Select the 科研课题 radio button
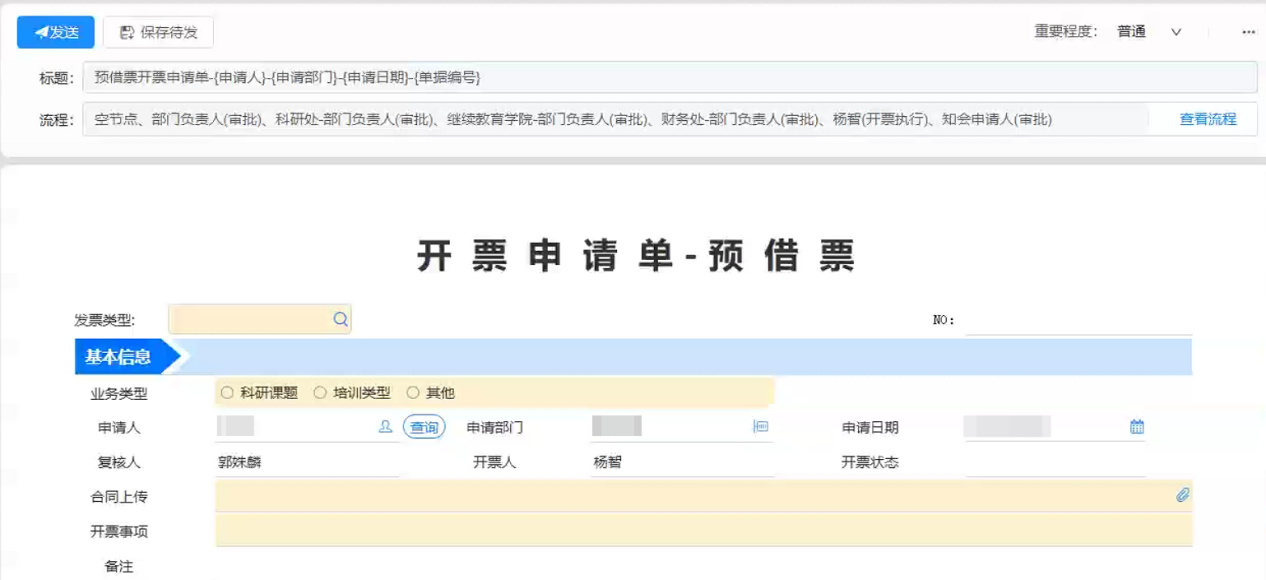The height and width of the screenshot is (580, 1266). (x=227, y=393)
